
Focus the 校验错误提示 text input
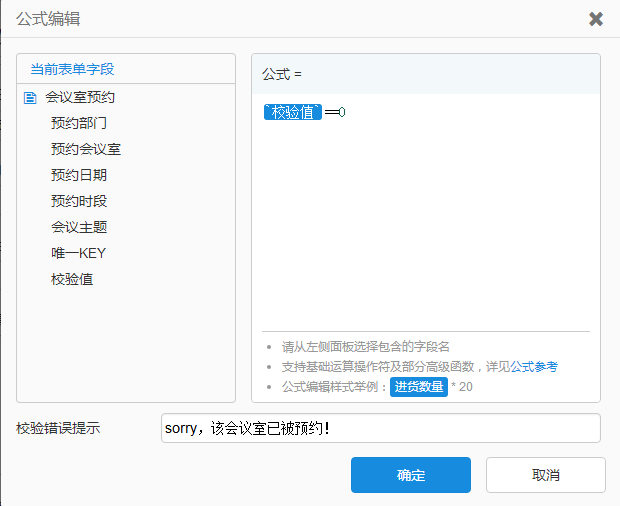coord(380,428)
